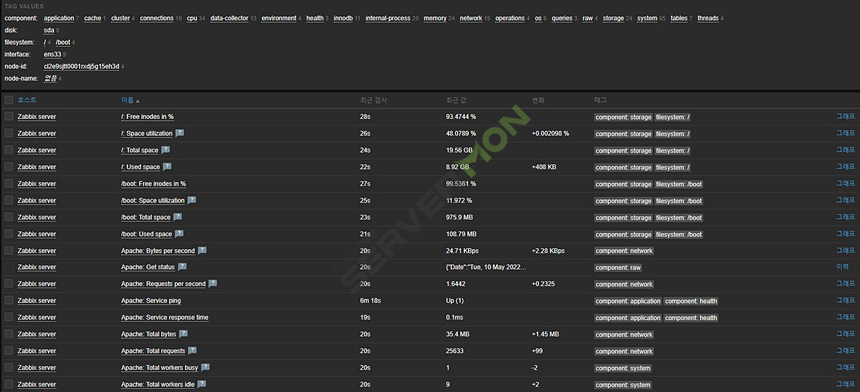Show description icon for Apache: Total bytes
Viewport: 860px width, 392px height.
[183, 334]
